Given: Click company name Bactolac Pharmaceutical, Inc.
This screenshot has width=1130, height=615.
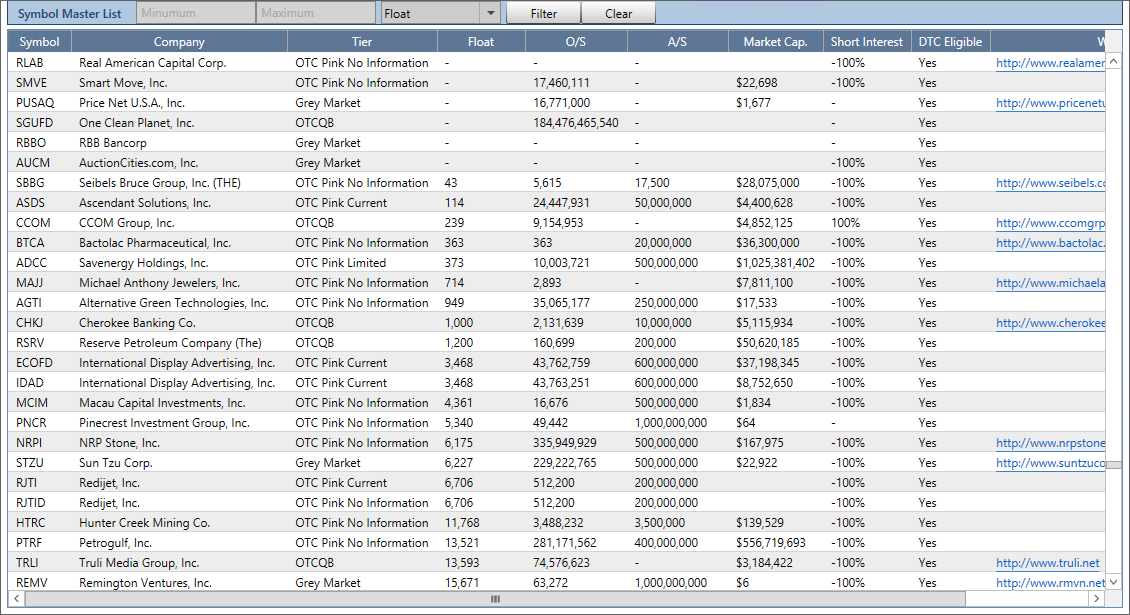Looking at the screenshot, I should coord(155,243).
